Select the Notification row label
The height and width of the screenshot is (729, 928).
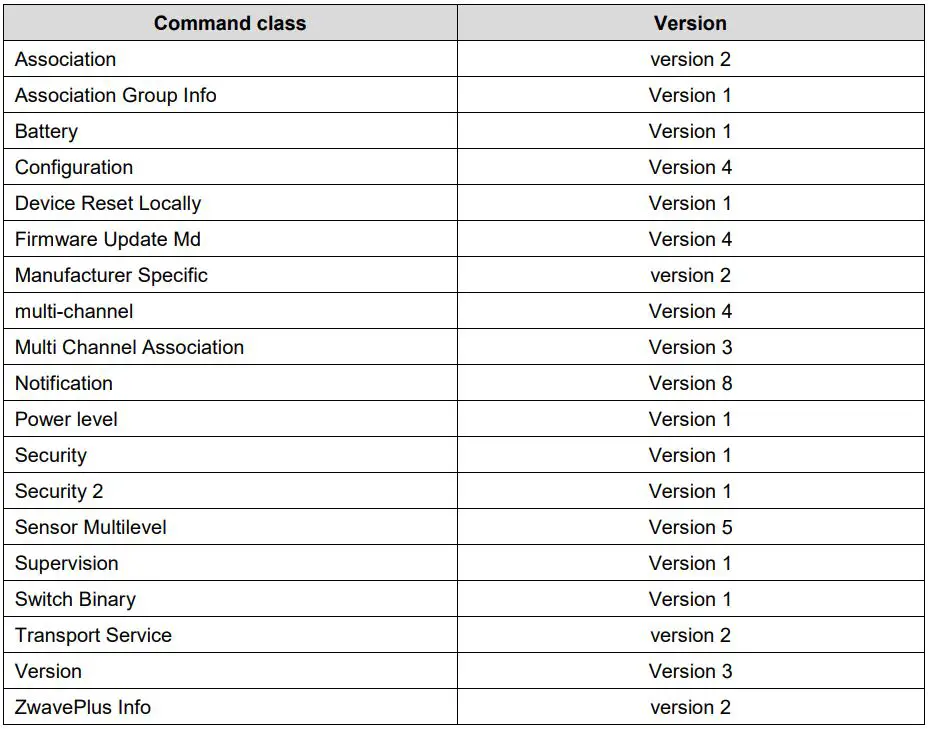coord(63,383)
